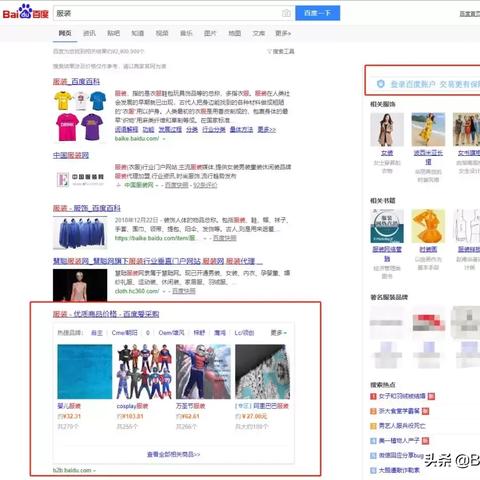Open 分类 sublink in Baike result

point(192,129)
